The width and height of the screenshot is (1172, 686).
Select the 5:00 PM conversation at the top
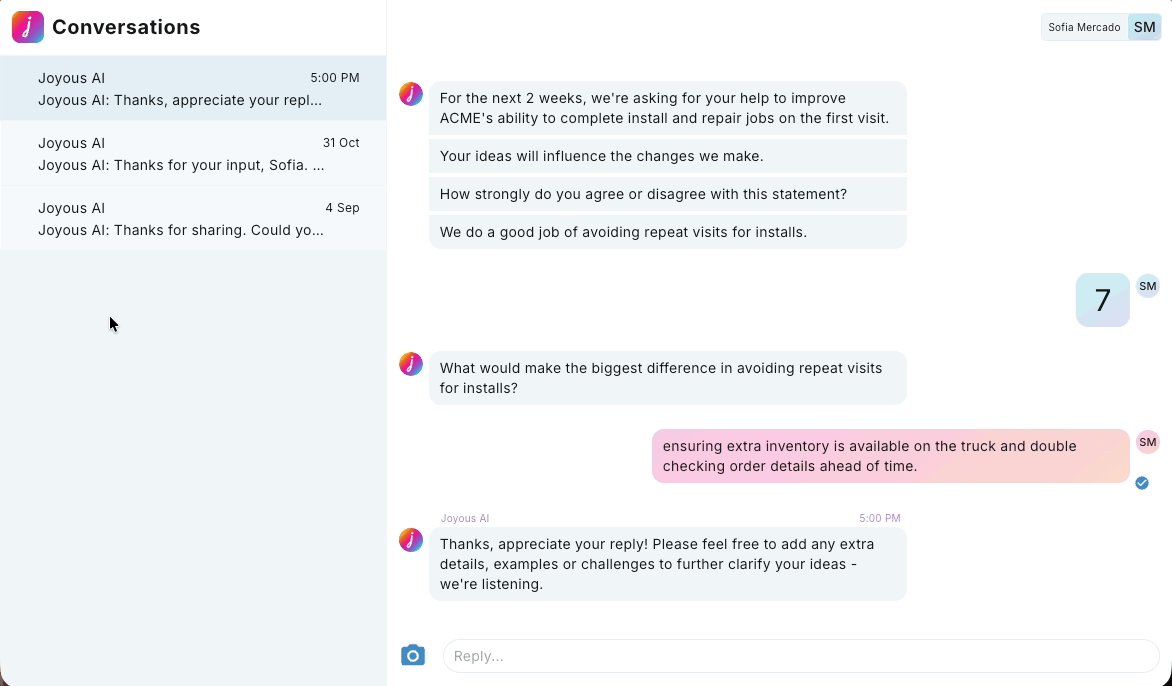click(193, 88)
